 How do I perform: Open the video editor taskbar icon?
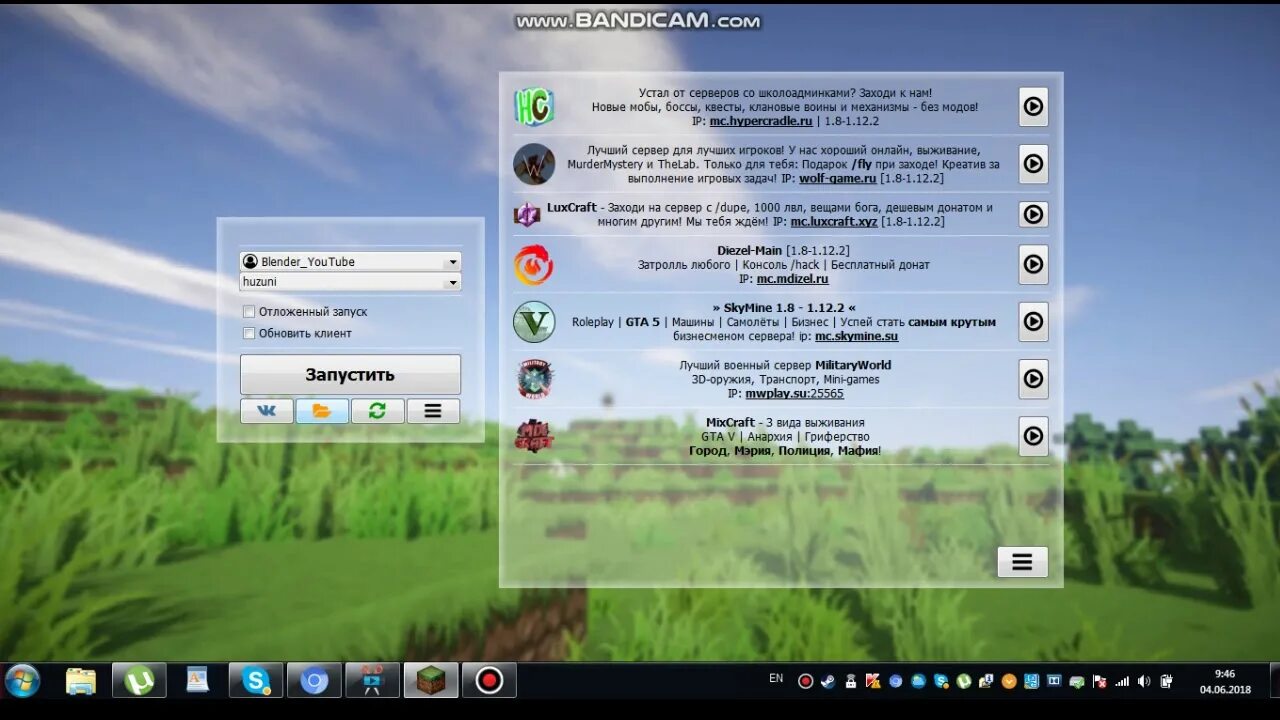372,681
